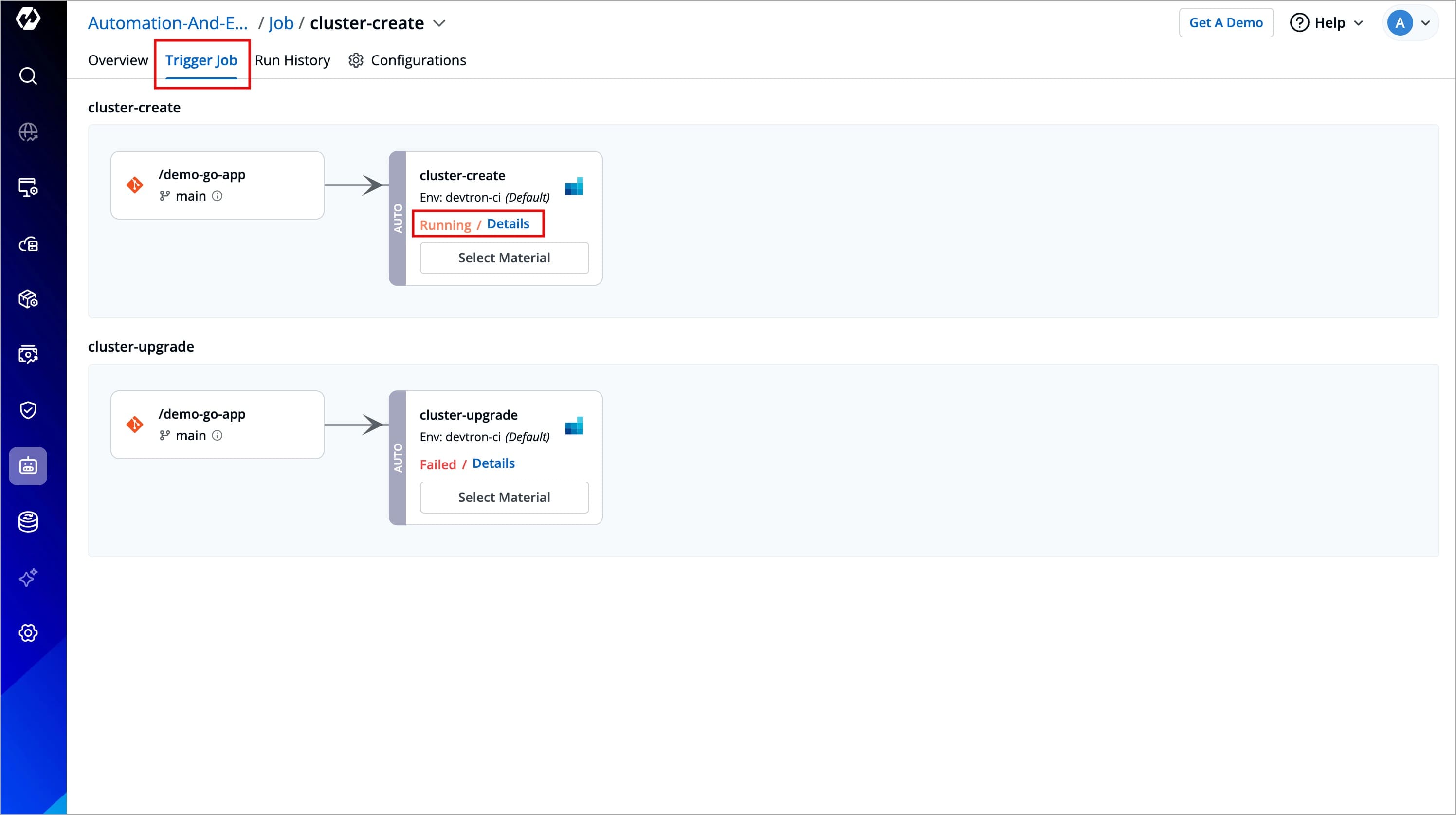Viewport: 1456px width, 815px height.
Task: Click the Automation-And-E... breadcrumb link
Action: click(x=168, y=23)
